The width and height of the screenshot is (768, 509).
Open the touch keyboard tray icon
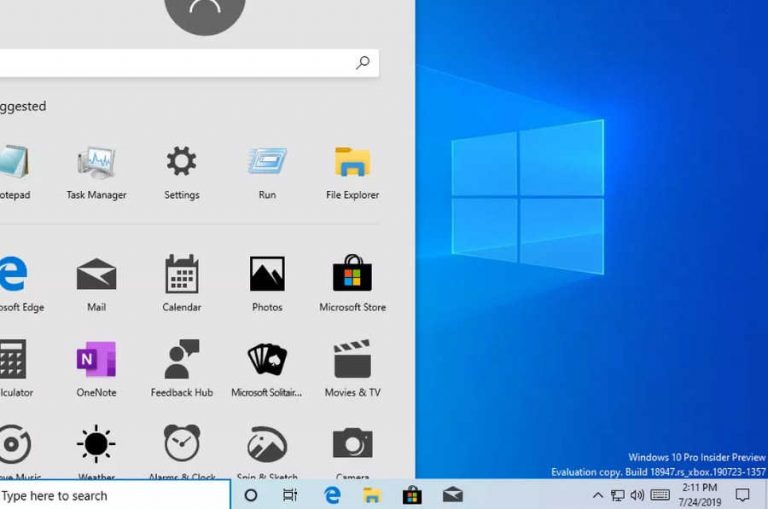click(x=660, y=495)
